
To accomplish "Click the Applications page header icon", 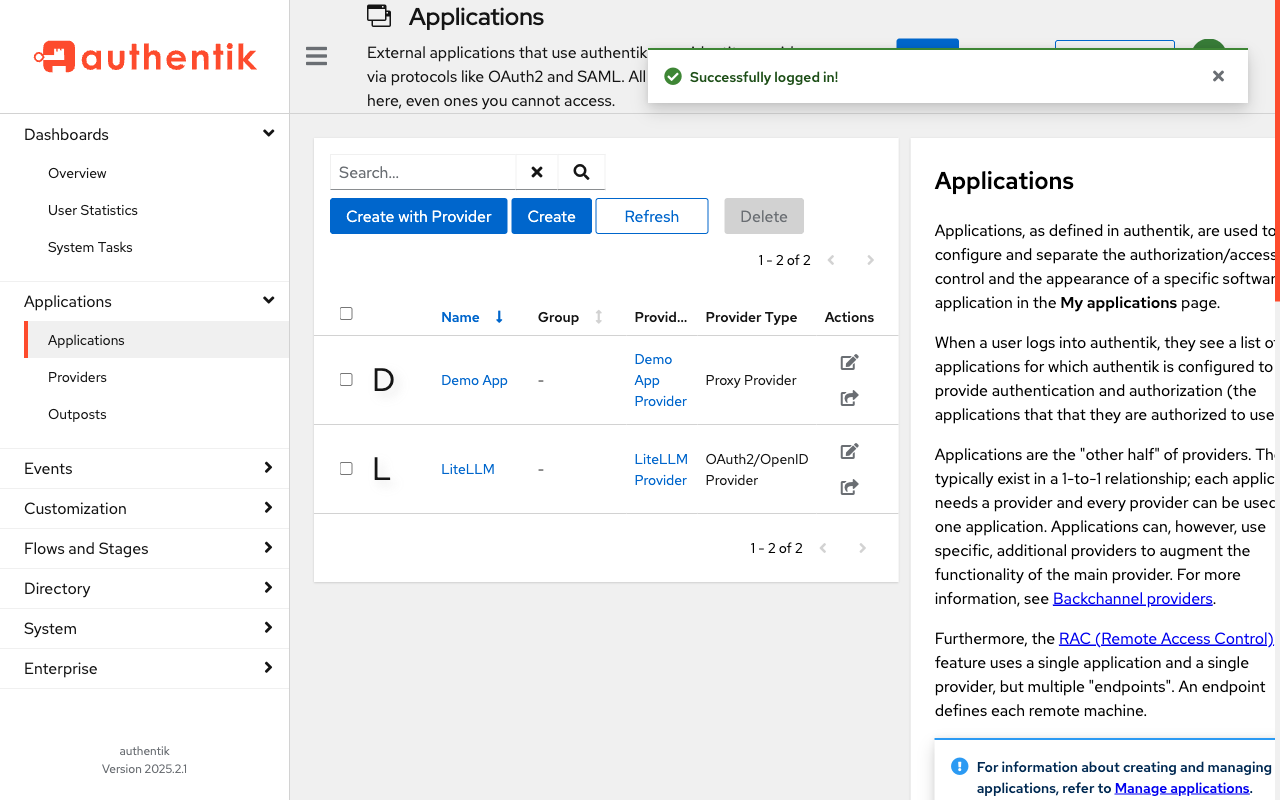I will click(x=379, y=15).
